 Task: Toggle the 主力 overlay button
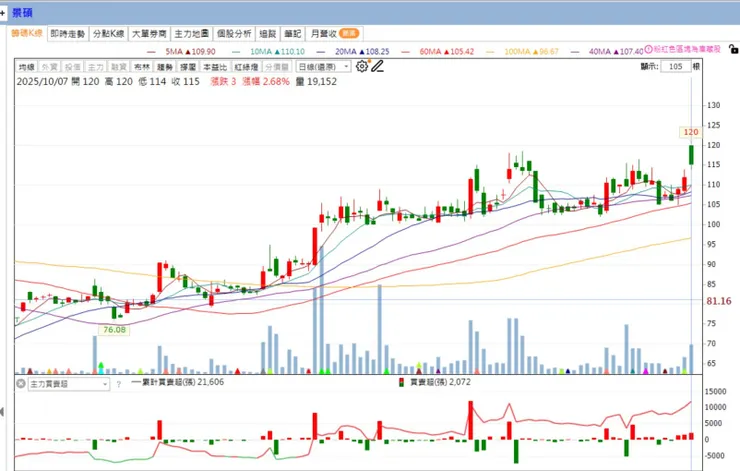click(96, 67)
